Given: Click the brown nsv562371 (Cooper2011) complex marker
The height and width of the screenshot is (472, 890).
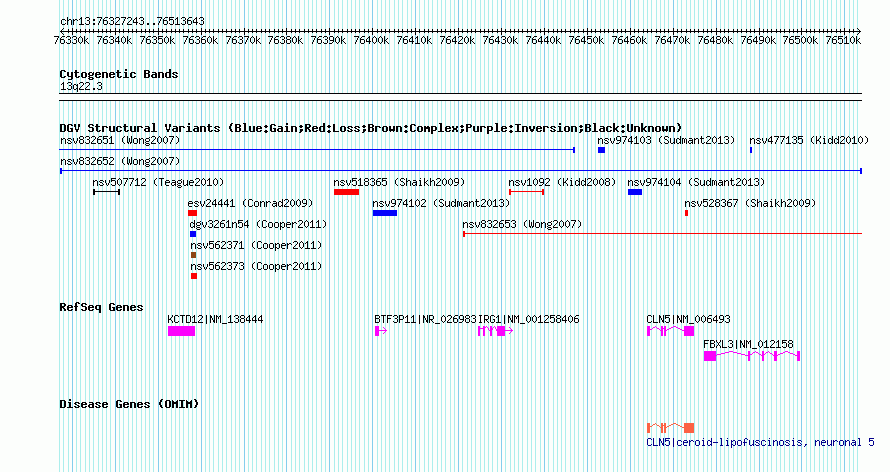Looking at the screenshot, I should coord(194,255).
